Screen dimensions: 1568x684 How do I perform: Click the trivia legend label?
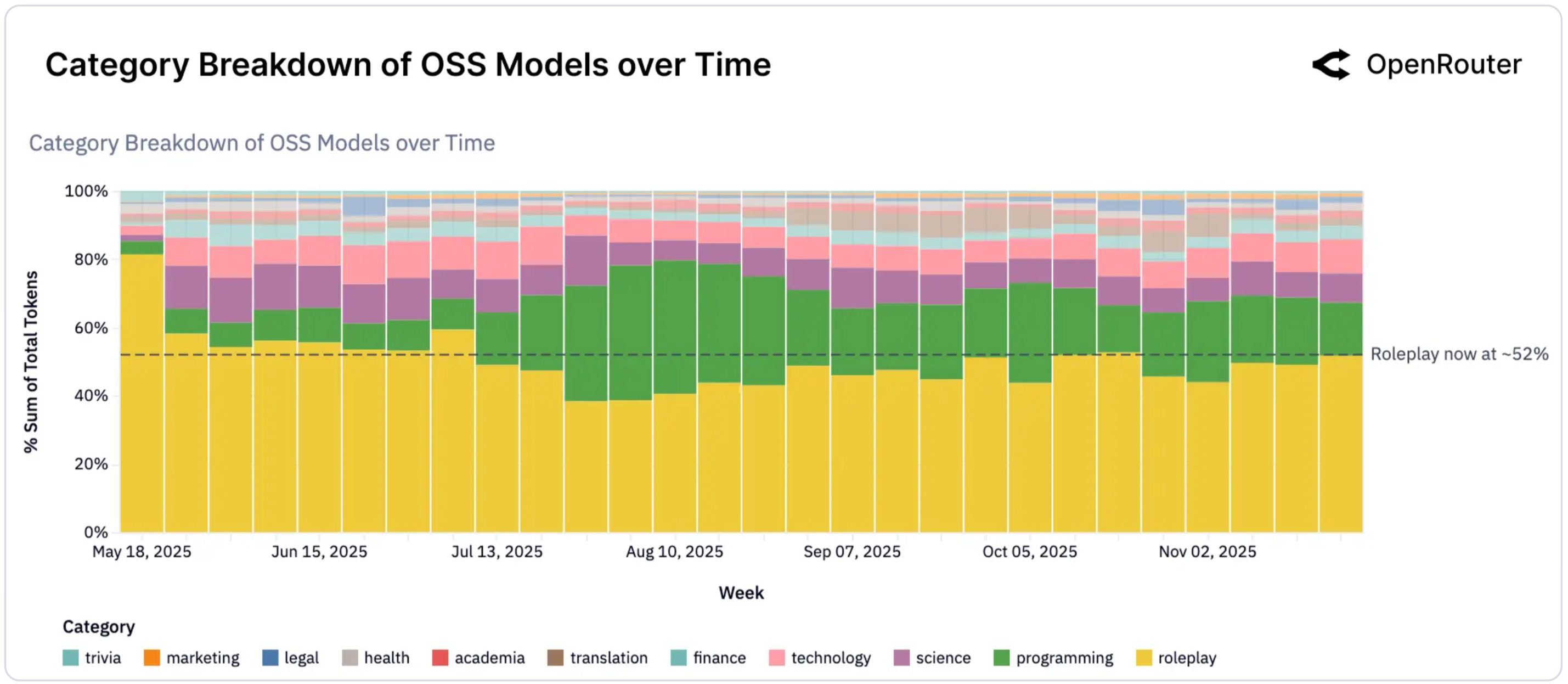tap(103, 658)
